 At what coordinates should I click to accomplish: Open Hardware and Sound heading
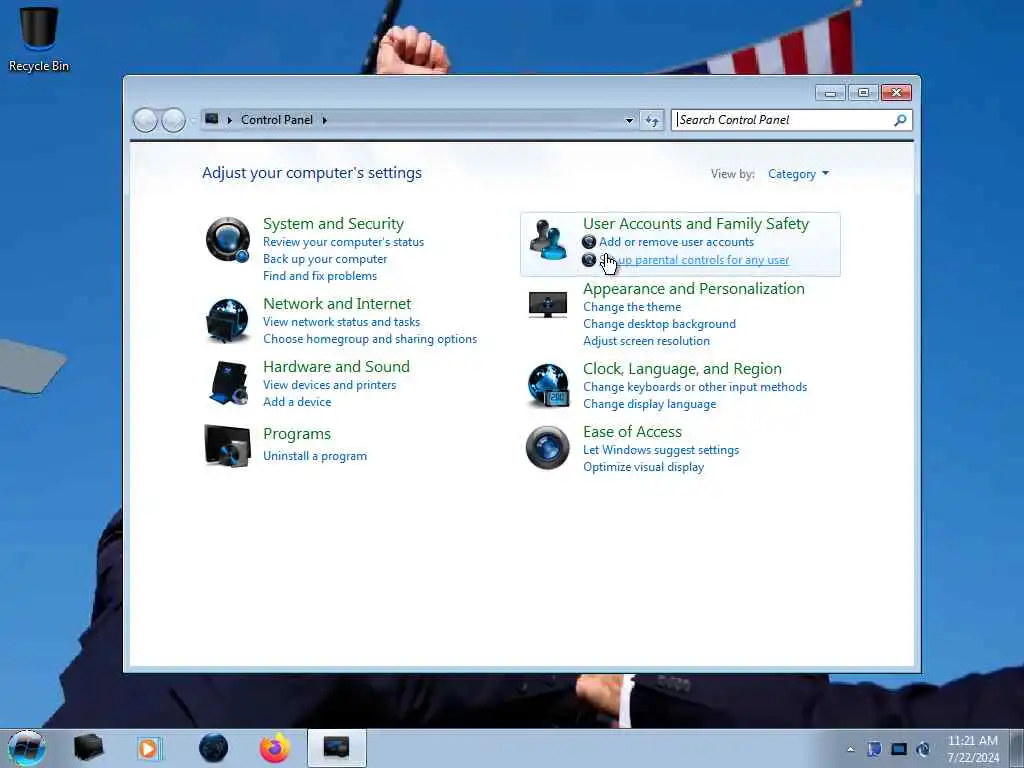(336, 366)
